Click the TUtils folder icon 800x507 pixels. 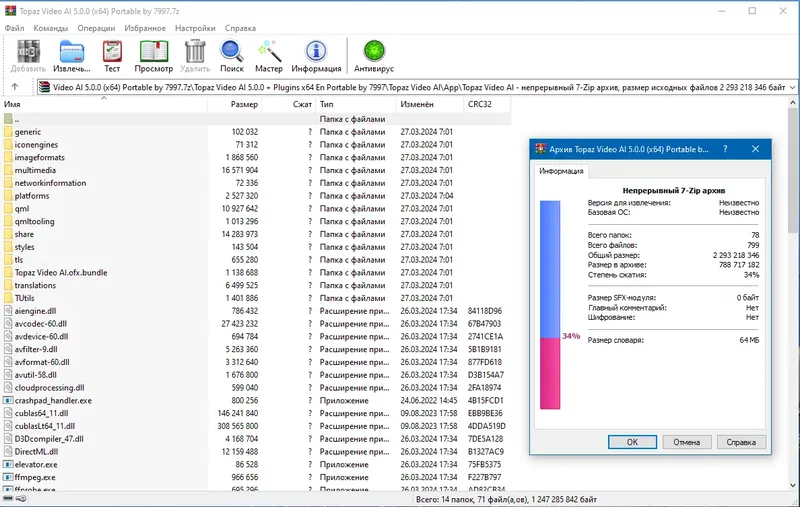(x=8, y=298)
